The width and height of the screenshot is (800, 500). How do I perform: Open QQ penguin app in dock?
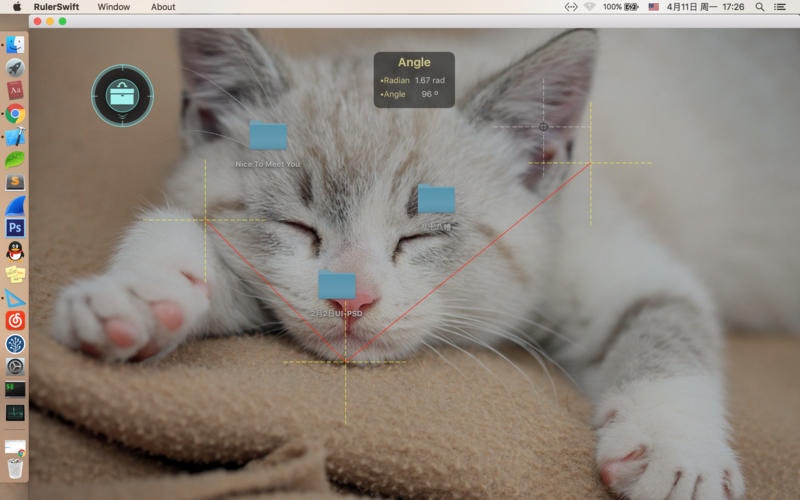click(15, 251)
